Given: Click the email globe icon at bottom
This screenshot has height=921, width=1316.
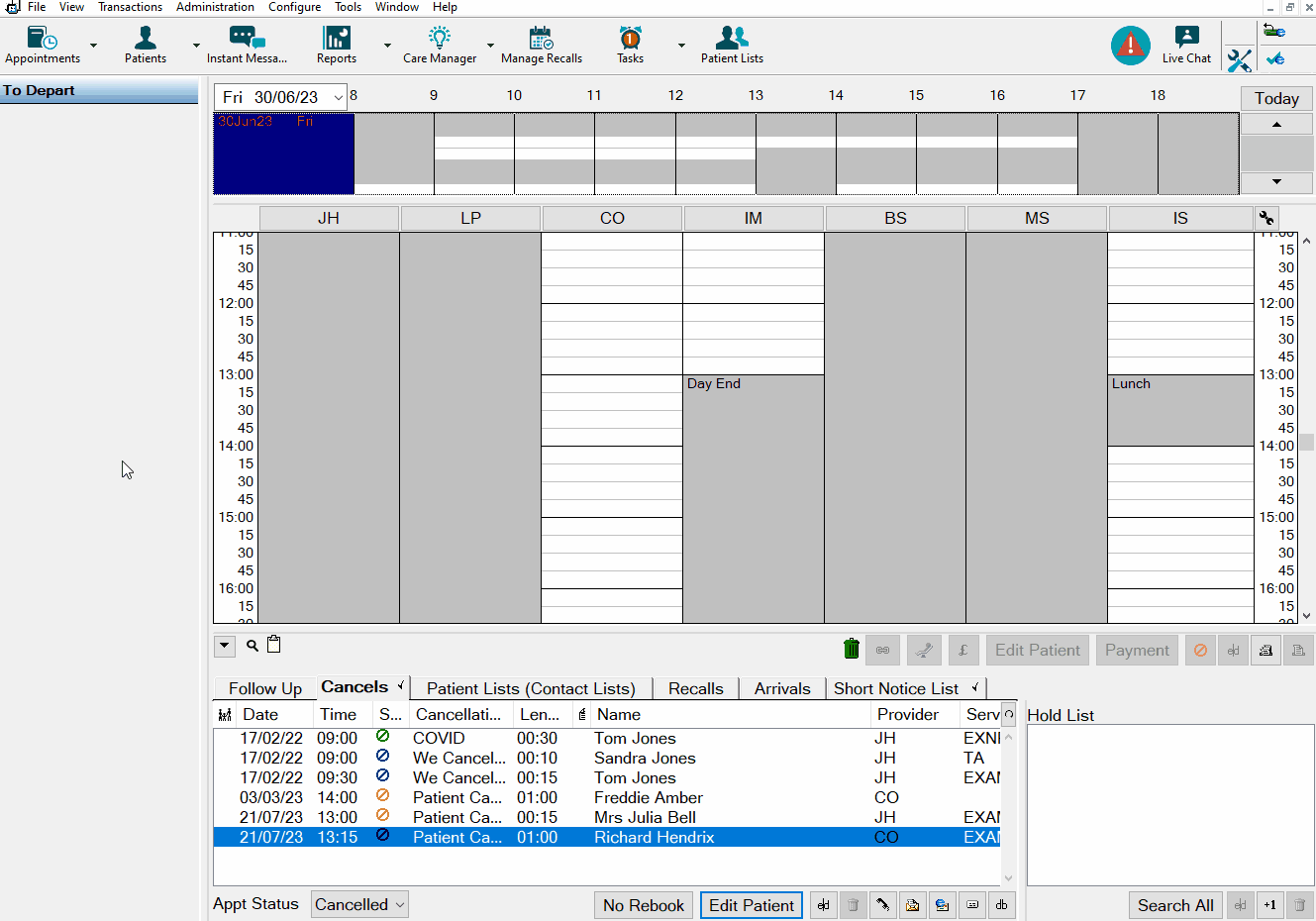Looking at the screenshot, I should click(x=942, y=905).
